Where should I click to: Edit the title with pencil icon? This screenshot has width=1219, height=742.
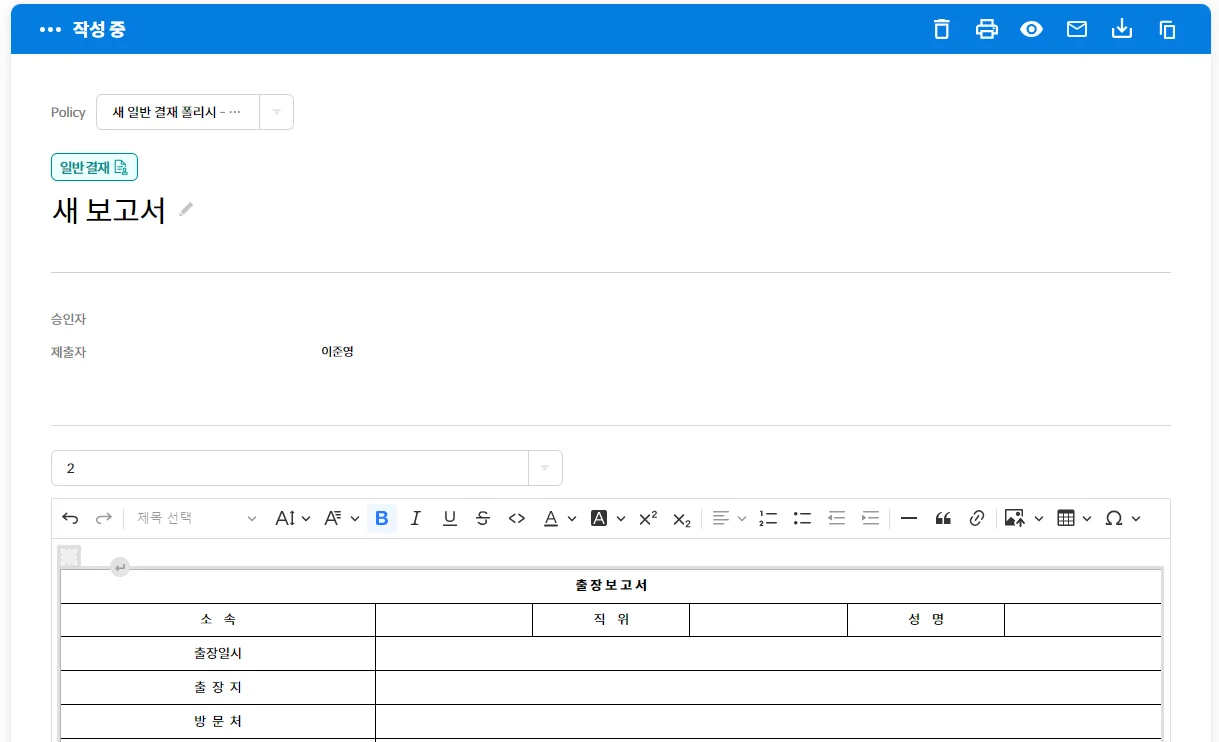(x=186, y=209)
